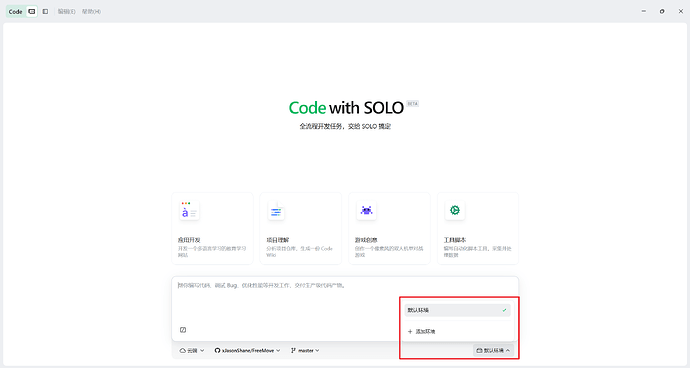Click the pixel game invader icon
The width and height of the screenshot is (690, 368).
point(367,210)
